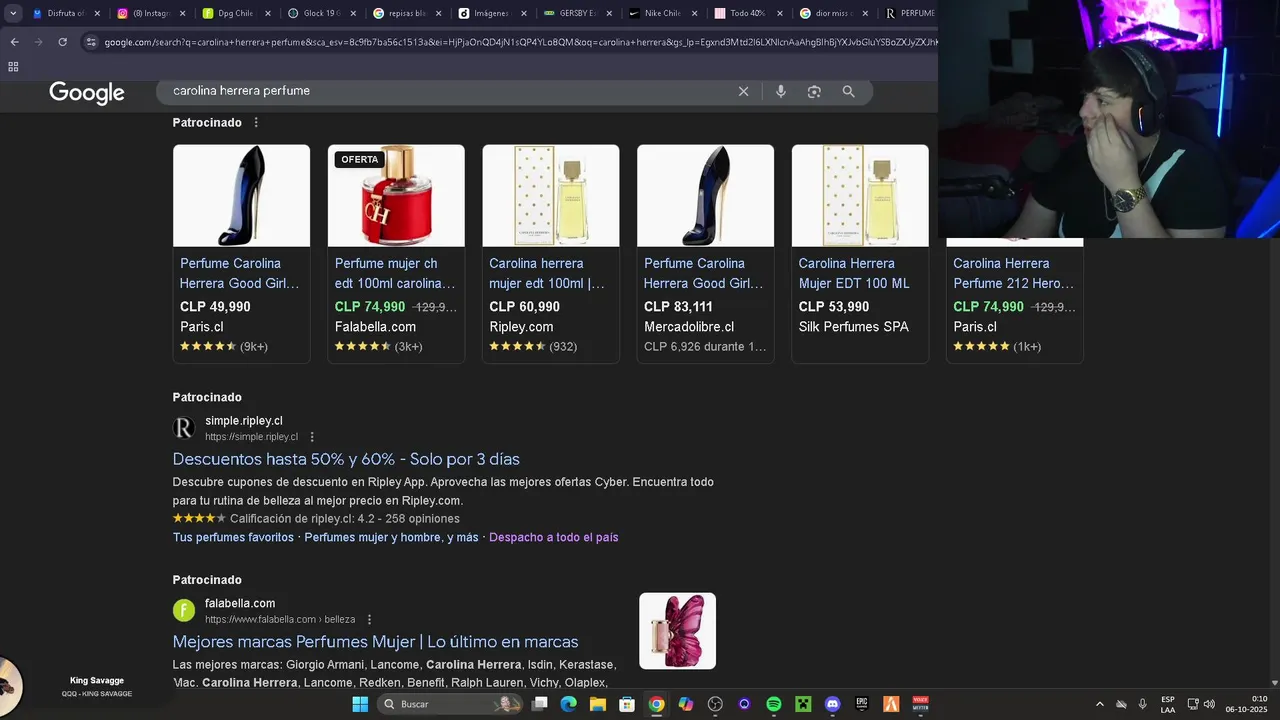Open Perfume mujer ch edt 100ml Falabella link

tap(395, 273)
